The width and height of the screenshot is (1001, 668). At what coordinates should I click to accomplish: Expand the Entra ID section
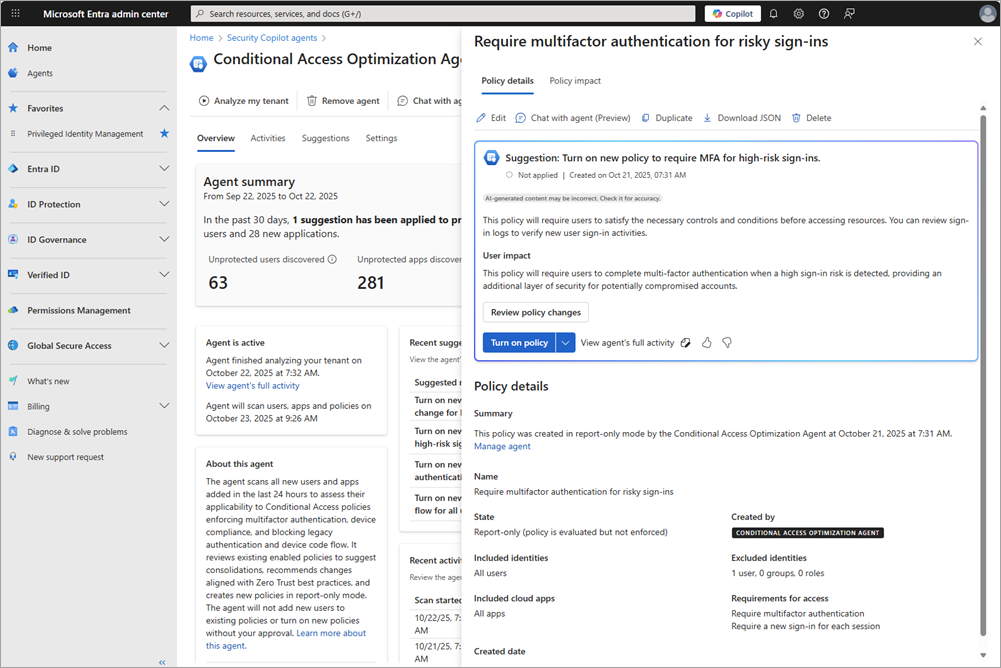coord(163,168)
